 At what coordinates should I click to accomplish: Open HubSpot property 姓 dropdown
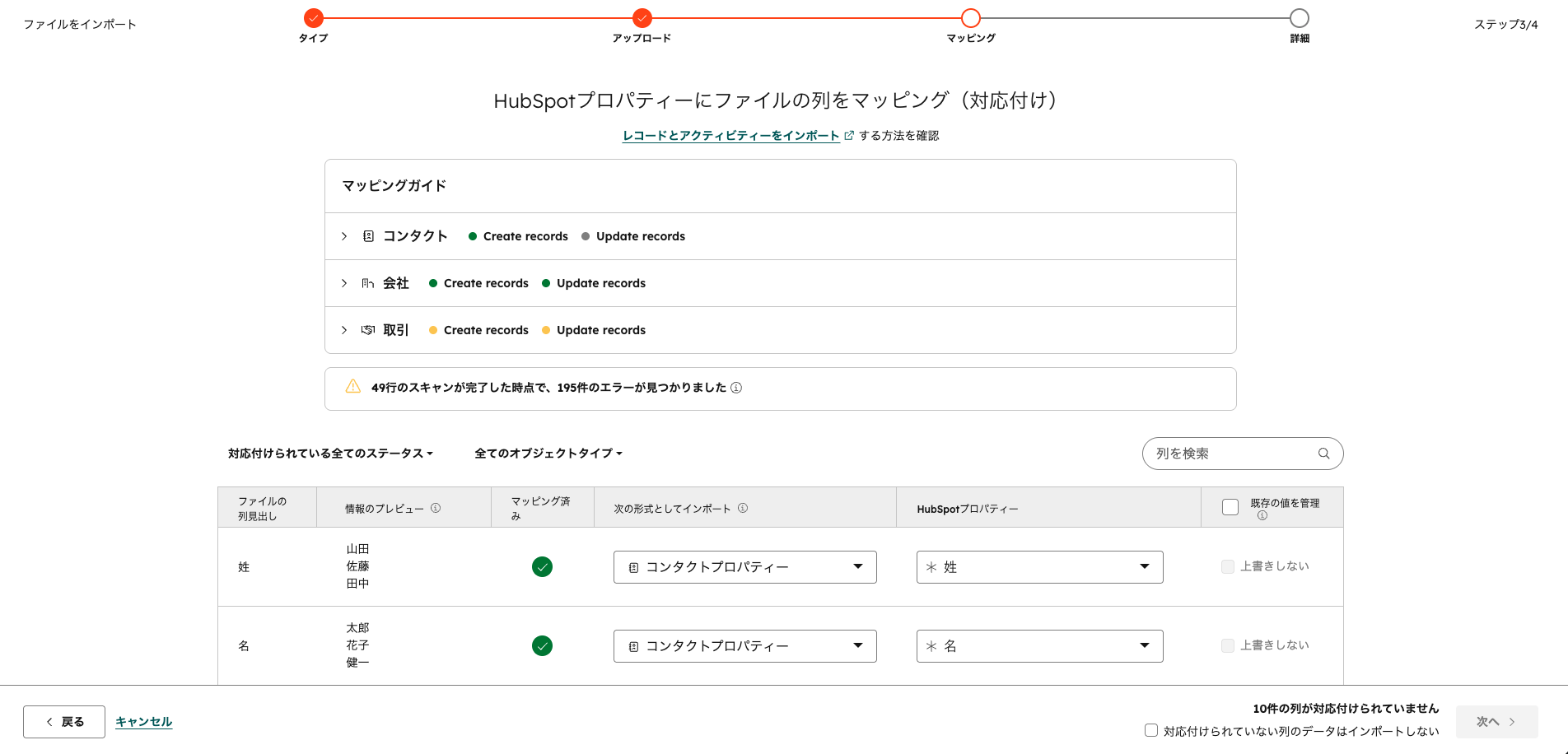click(1039, 567)
